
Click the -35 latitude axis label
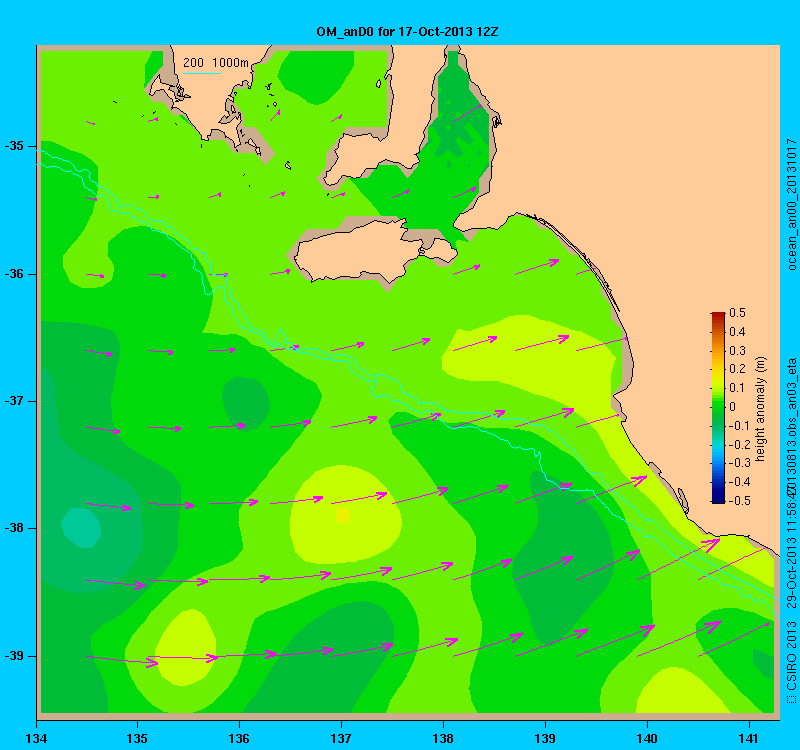click(x=14, y=146)
